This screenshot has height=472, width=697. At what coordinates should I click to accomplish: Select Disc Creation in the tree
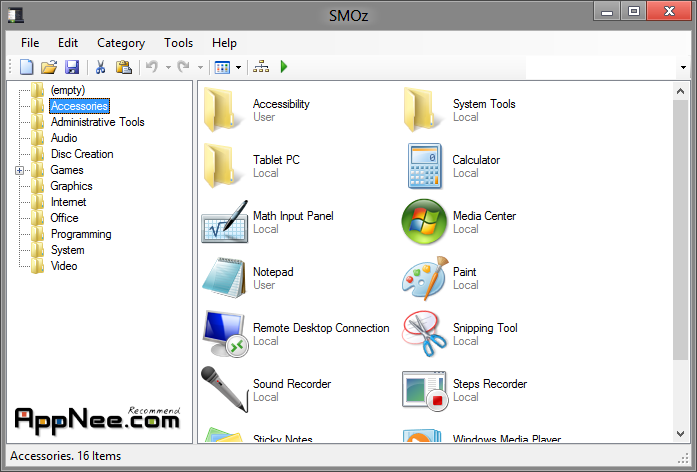(x=82, y=154)
